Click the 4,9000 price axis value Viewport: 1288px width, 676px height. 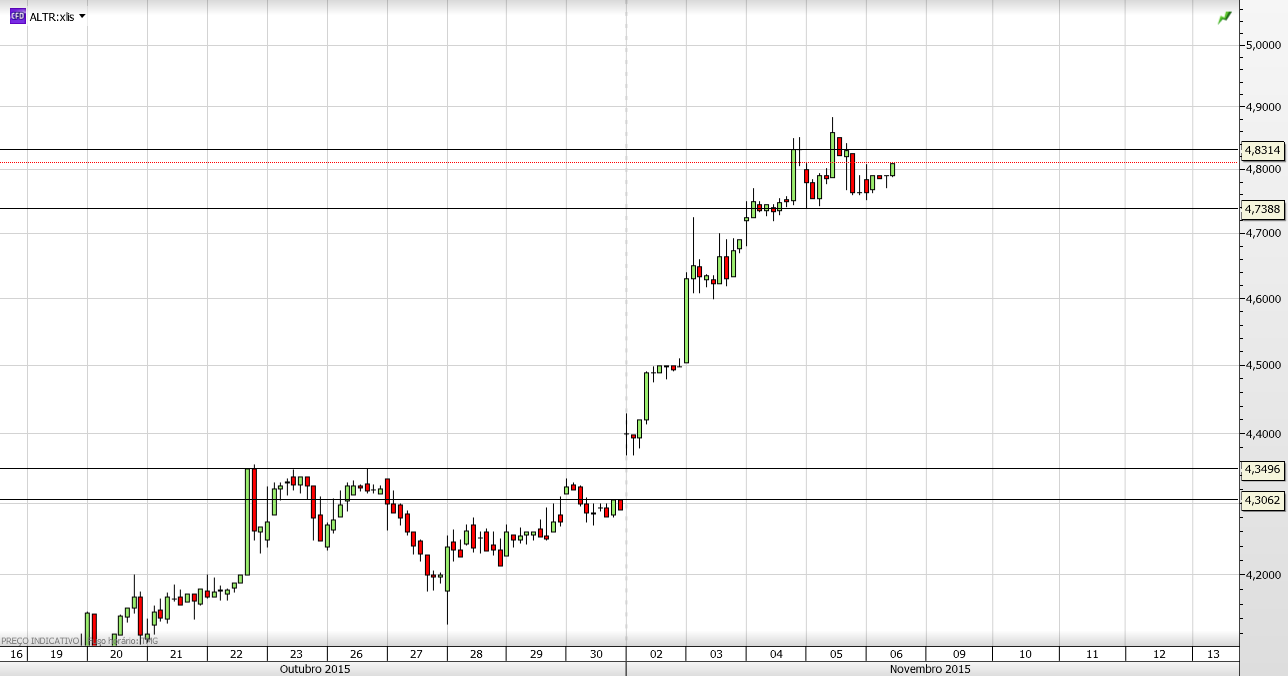click(x=1263, y=107)
